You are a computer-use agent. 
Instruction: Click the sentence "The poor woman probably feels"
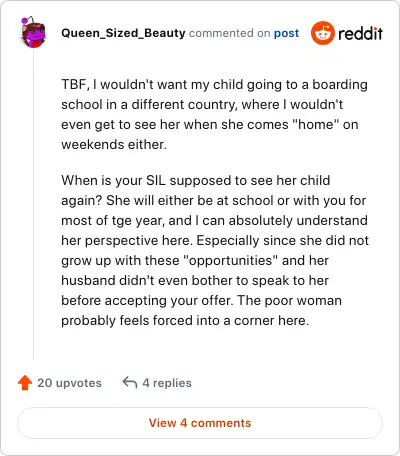[201, 310]
